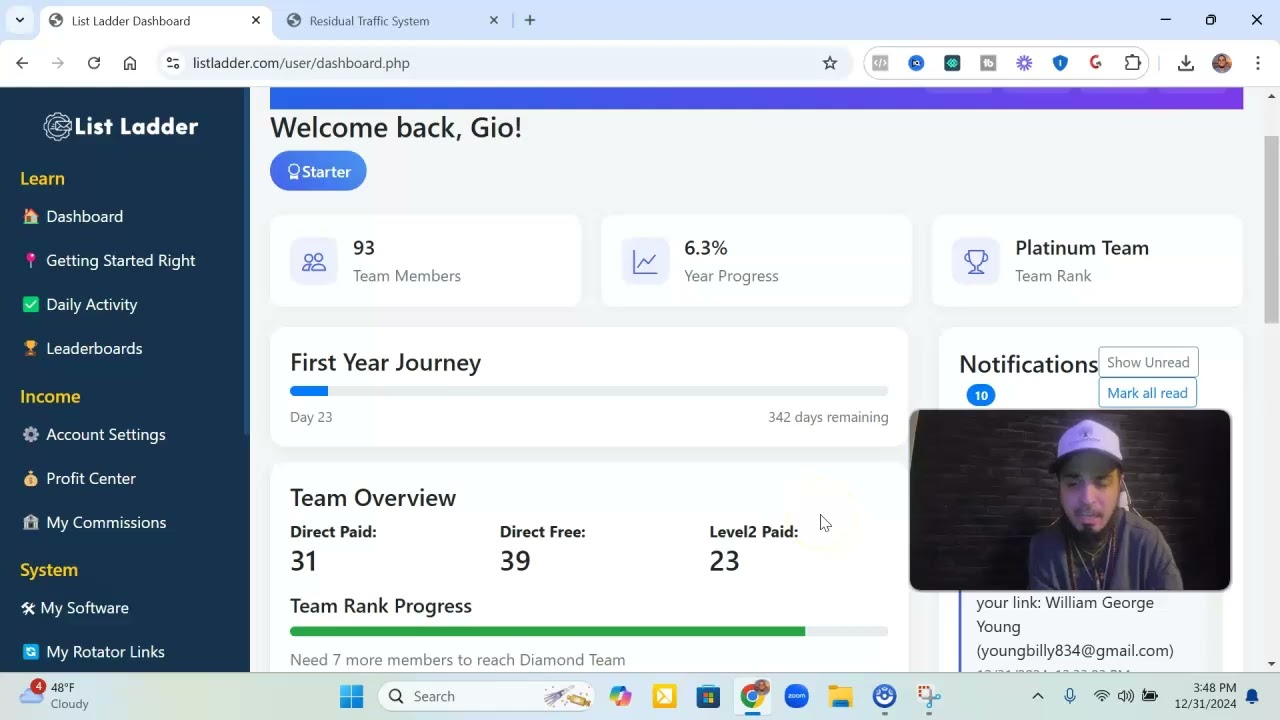This screenshot has width=1280, height=720.
Task: Open Dashboard in the sidebar
Action: (72, 216)
